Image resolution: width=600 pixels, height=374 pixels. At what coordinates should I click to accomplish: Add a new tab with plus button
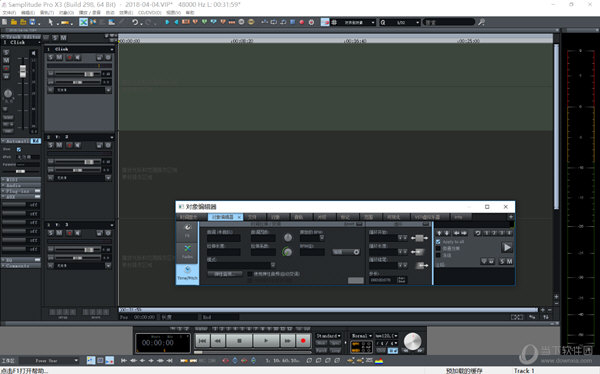pyautogui.click(x=510, y=217)
